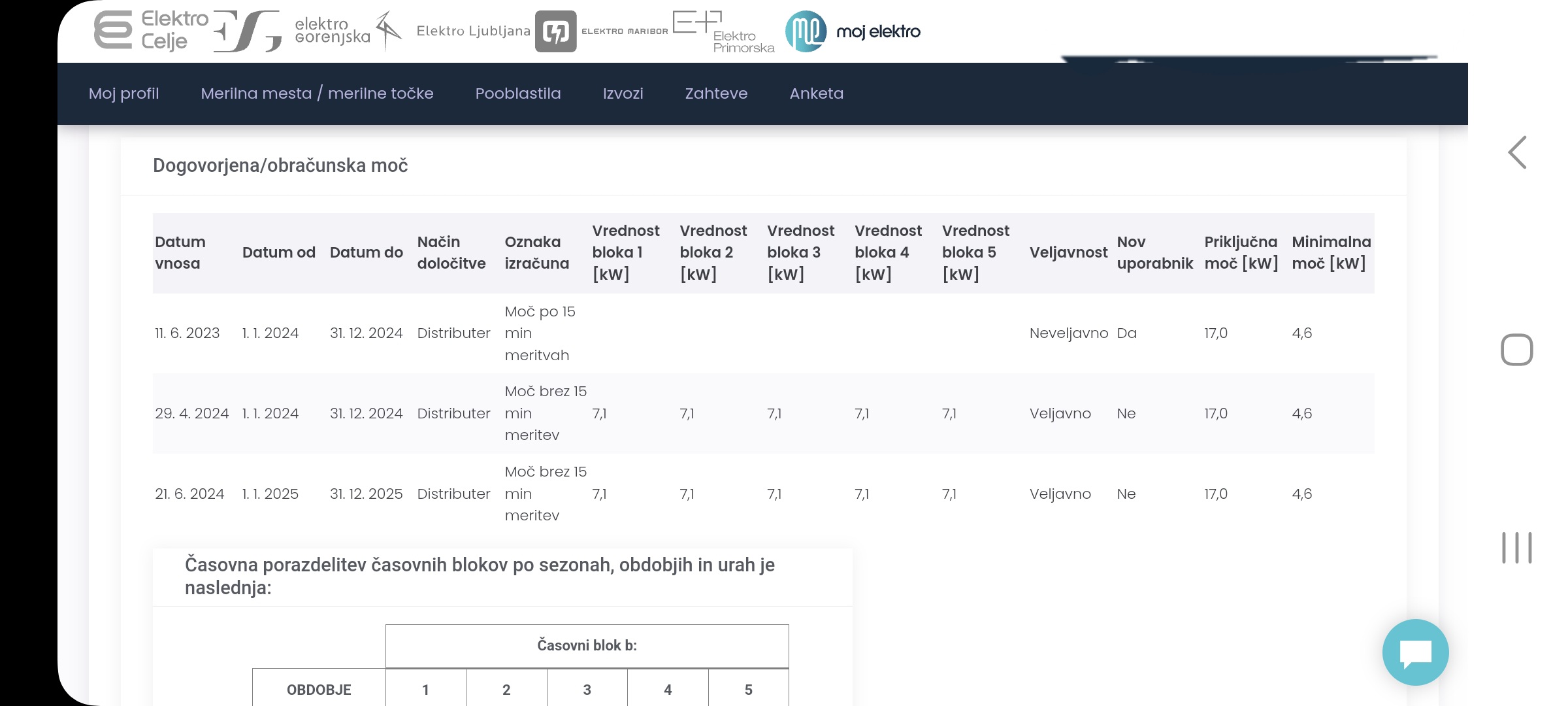
Task: Select the Da value under Nov uporabnik
Action: (1127, 333)
